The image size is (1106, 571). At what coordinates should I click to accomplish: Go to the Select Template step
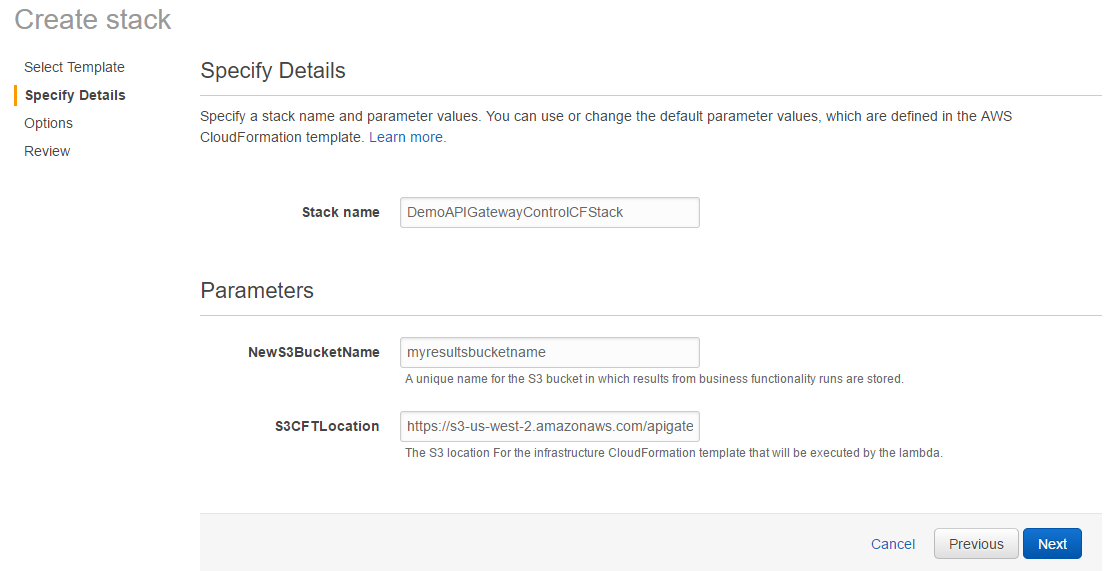[x=74, y=67]
